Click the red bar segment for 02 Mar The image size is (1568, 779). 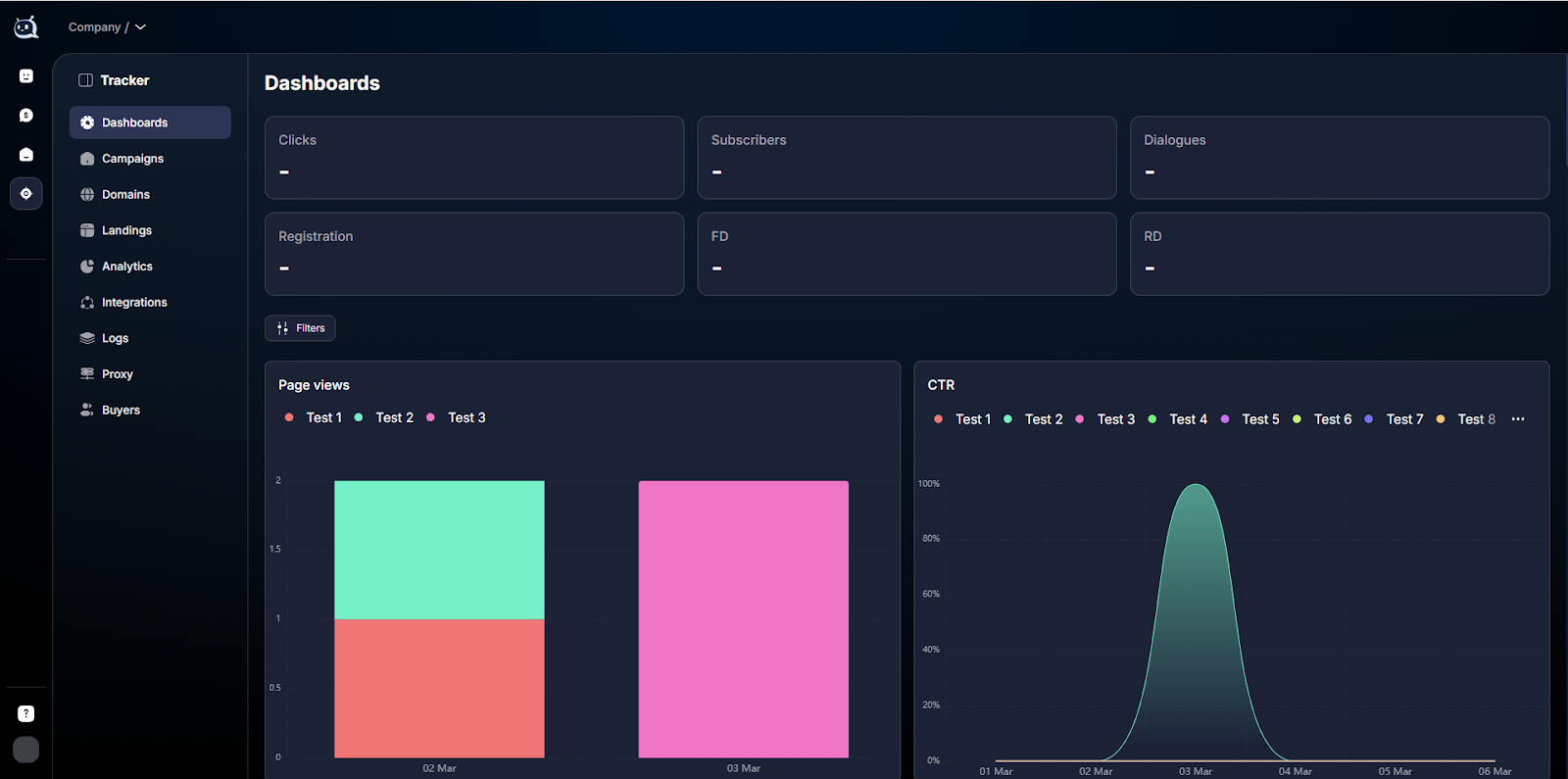[439, 688]
